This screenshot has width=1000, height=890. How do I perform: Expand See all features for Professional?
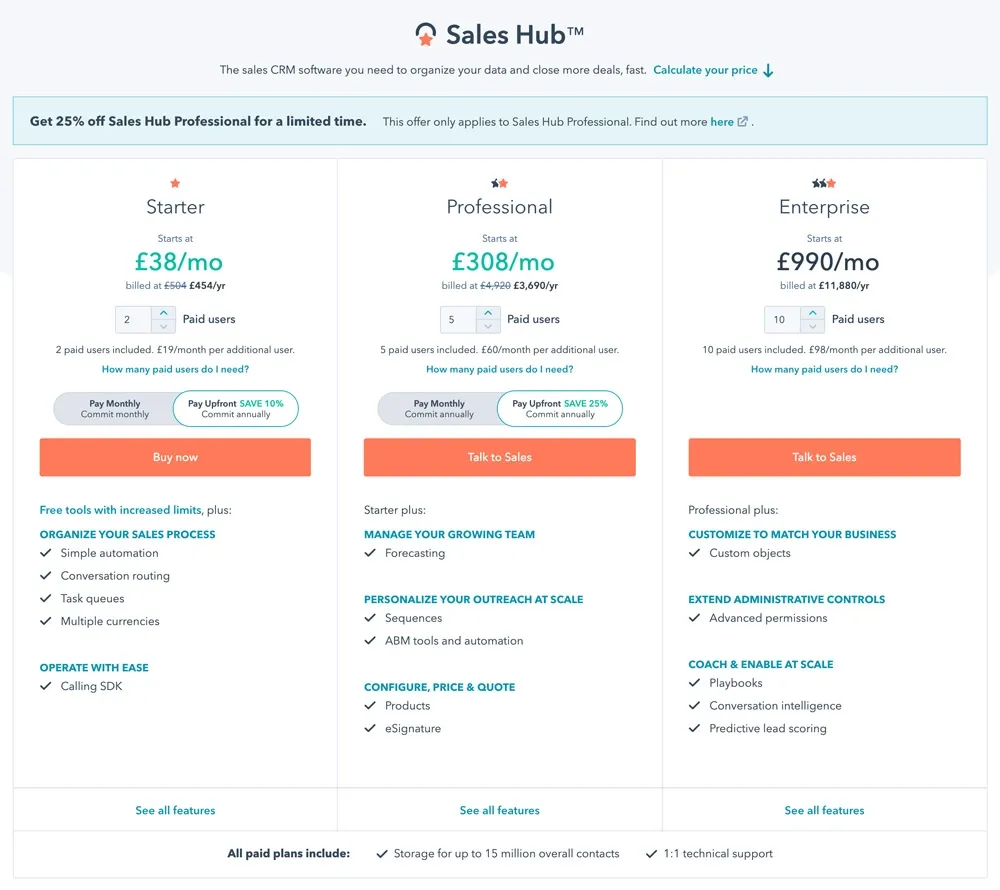(x=499, y=810)
